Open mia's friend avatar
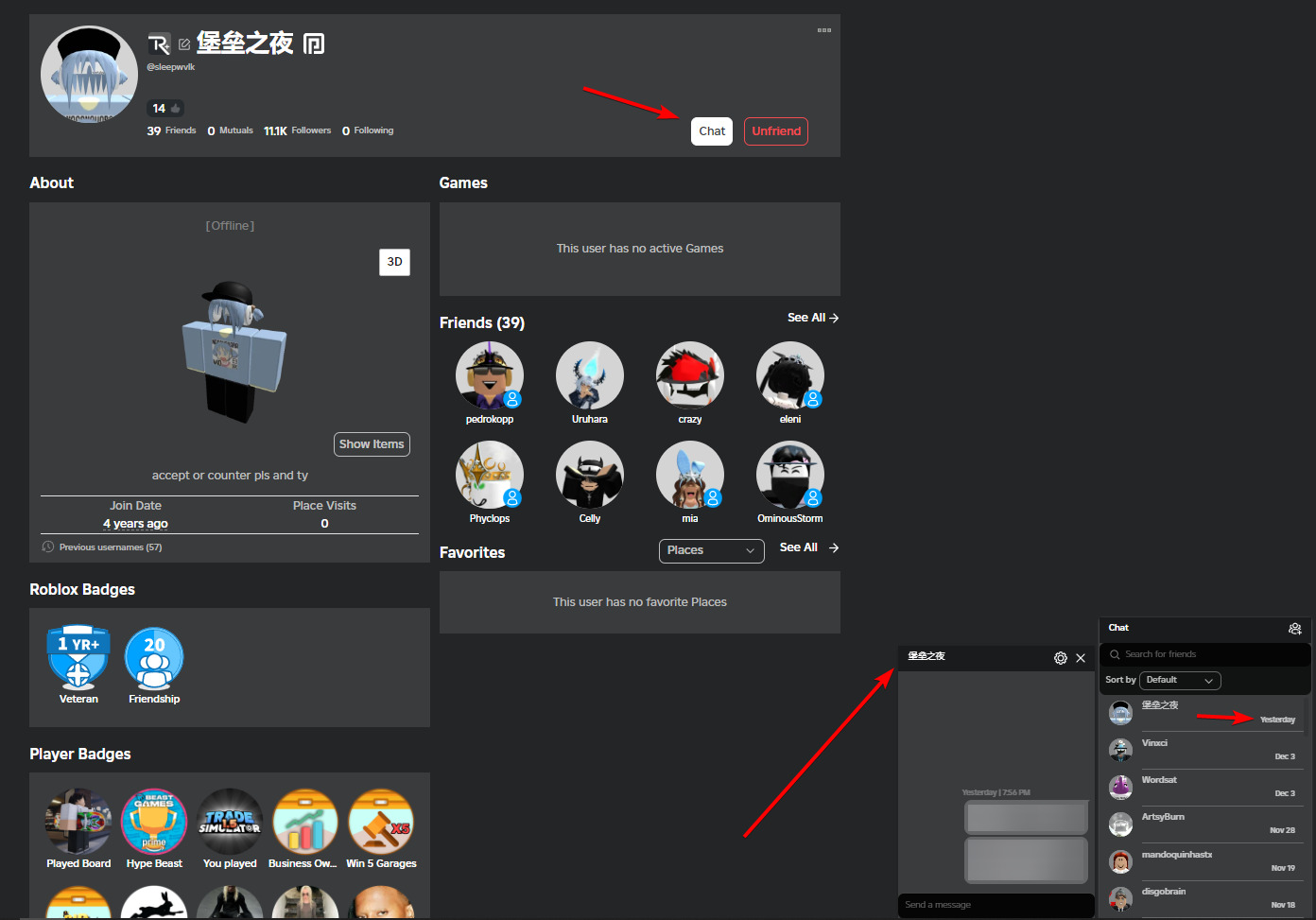This screenshot has width=1316, height=920. [690, 475]
